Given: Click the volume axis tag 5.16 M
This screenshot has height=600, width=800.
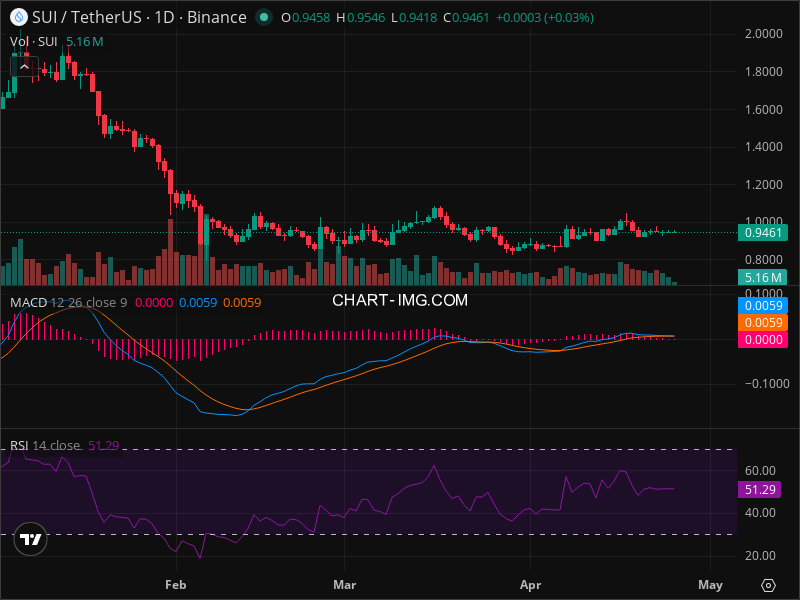Looking at the screenshot, I should tap(763, 278).
